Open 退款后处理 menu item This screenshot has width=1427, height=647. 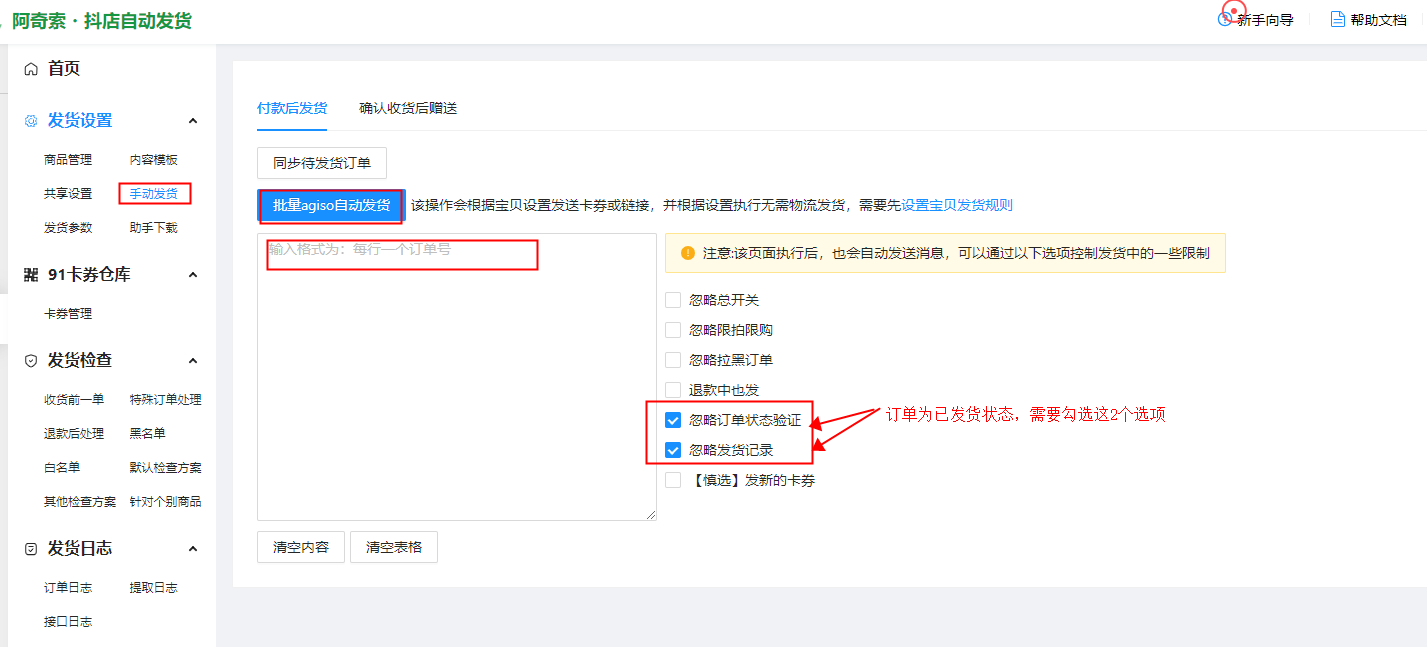tap(74, 434)
